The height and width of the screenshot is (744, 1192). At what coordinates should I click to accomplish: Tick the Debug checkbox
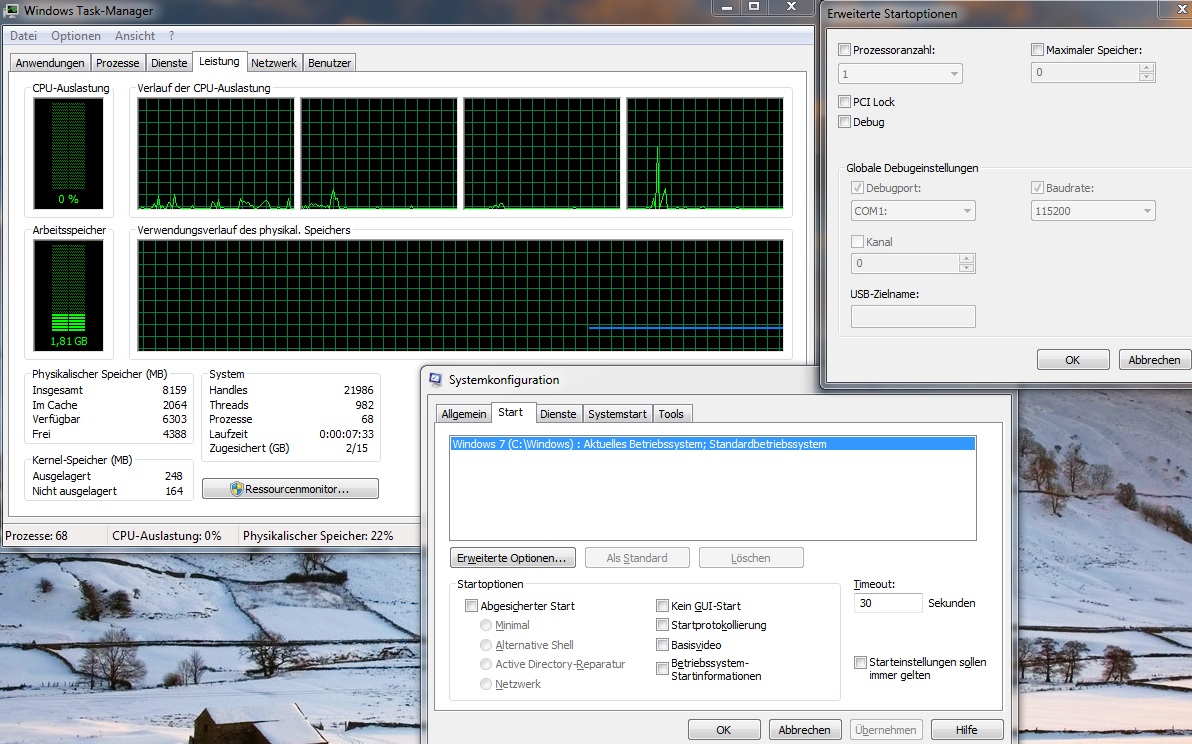tap(844, 122)
